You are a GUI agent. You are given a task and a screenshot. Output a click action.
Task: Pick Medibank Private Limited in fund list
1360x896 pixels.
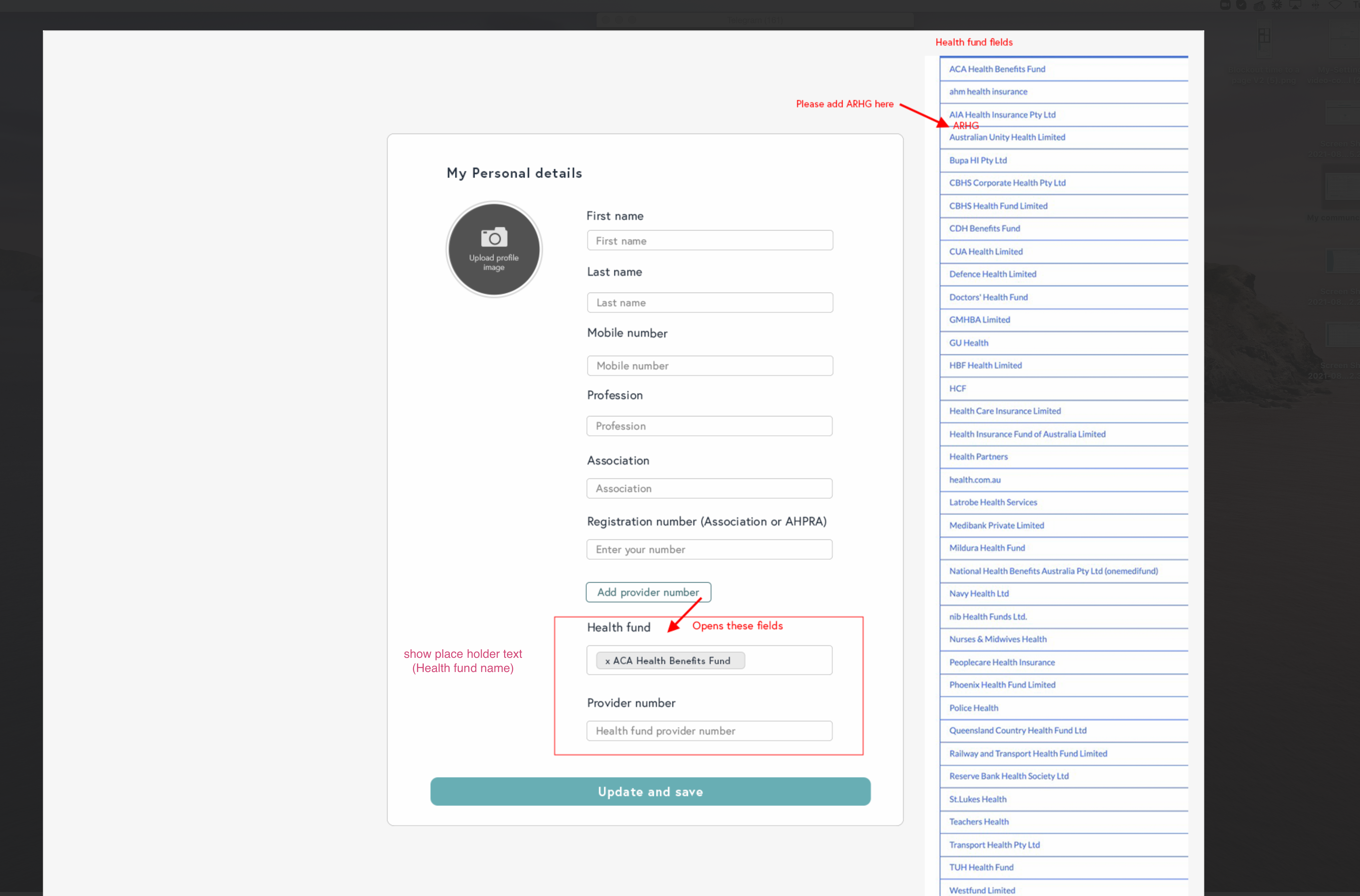click(x=996, y=525)
